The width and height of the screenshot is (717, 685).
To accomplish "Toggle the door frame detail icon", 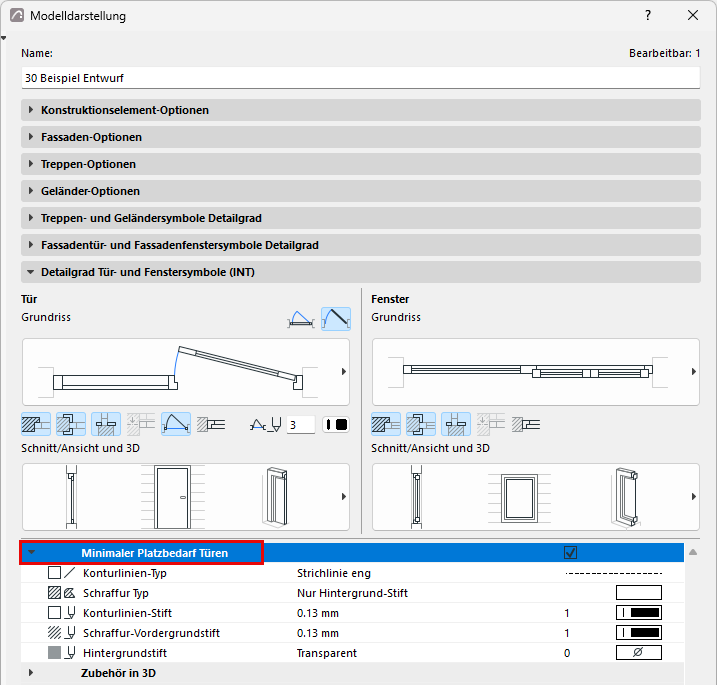I will (x=71, y=424).
